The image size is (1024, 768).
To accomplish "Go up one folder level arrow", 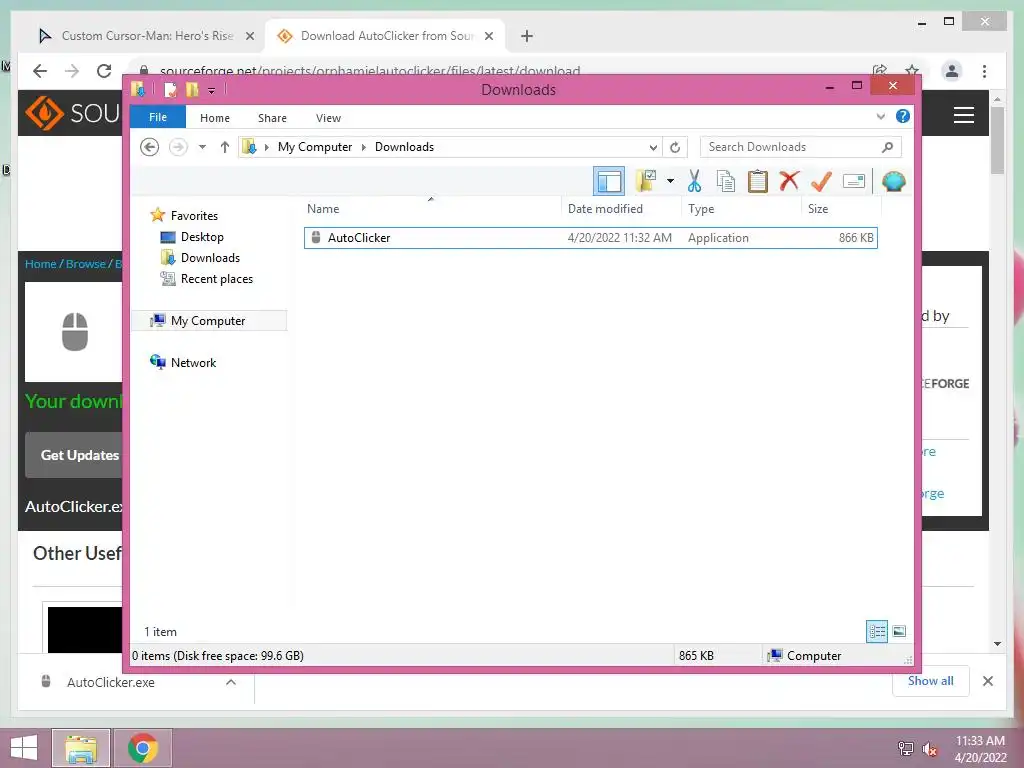I will [x=225, y=147].
